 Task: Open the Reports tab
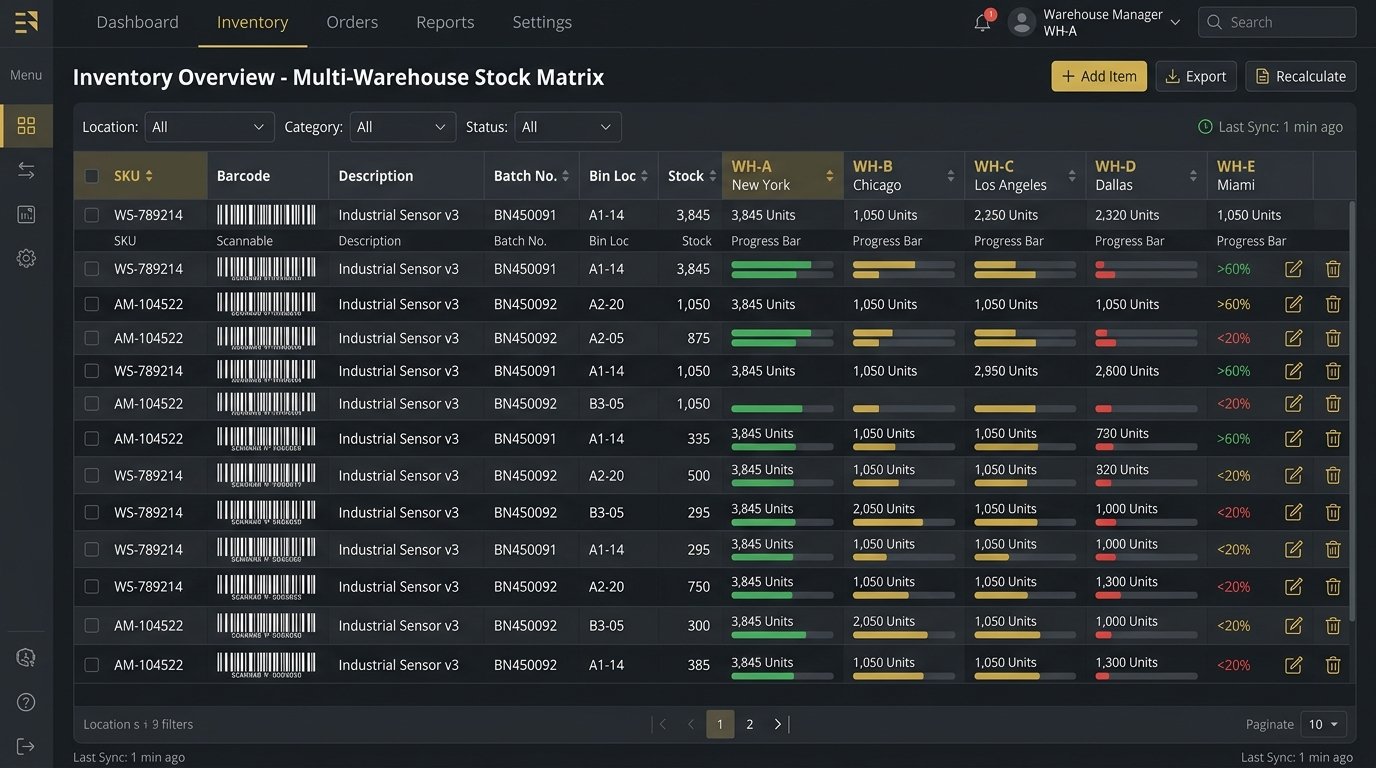[445, 22]
